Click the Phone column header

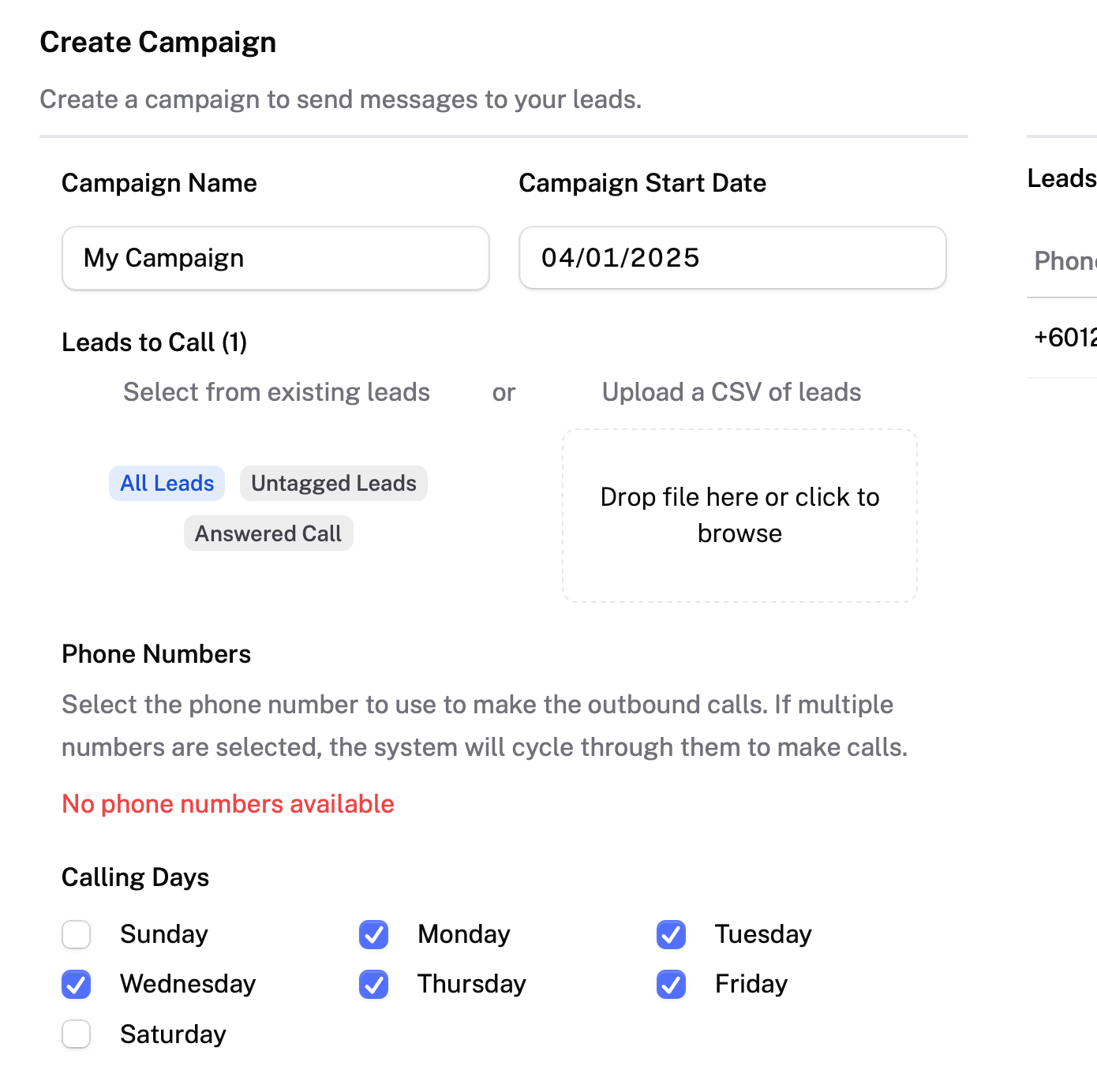tap(1065, 261)
